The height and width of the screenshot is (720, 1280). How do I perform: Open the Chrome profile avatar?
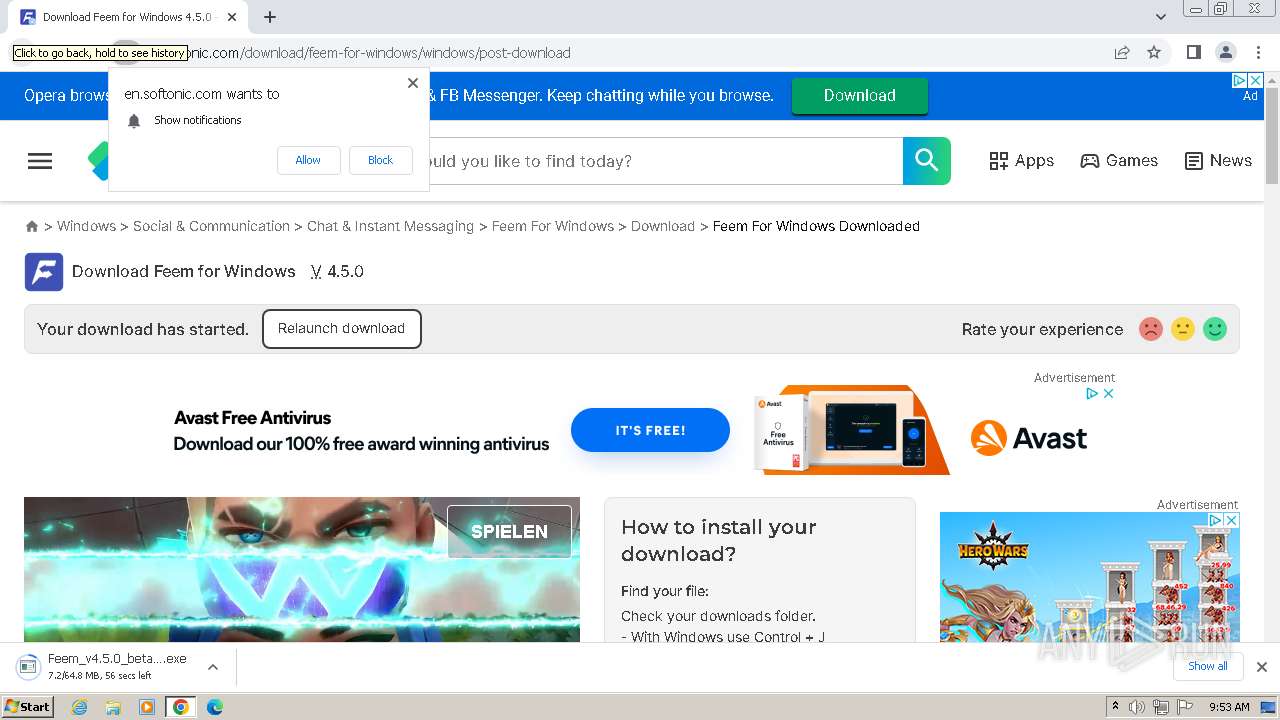pos(1226,53)
